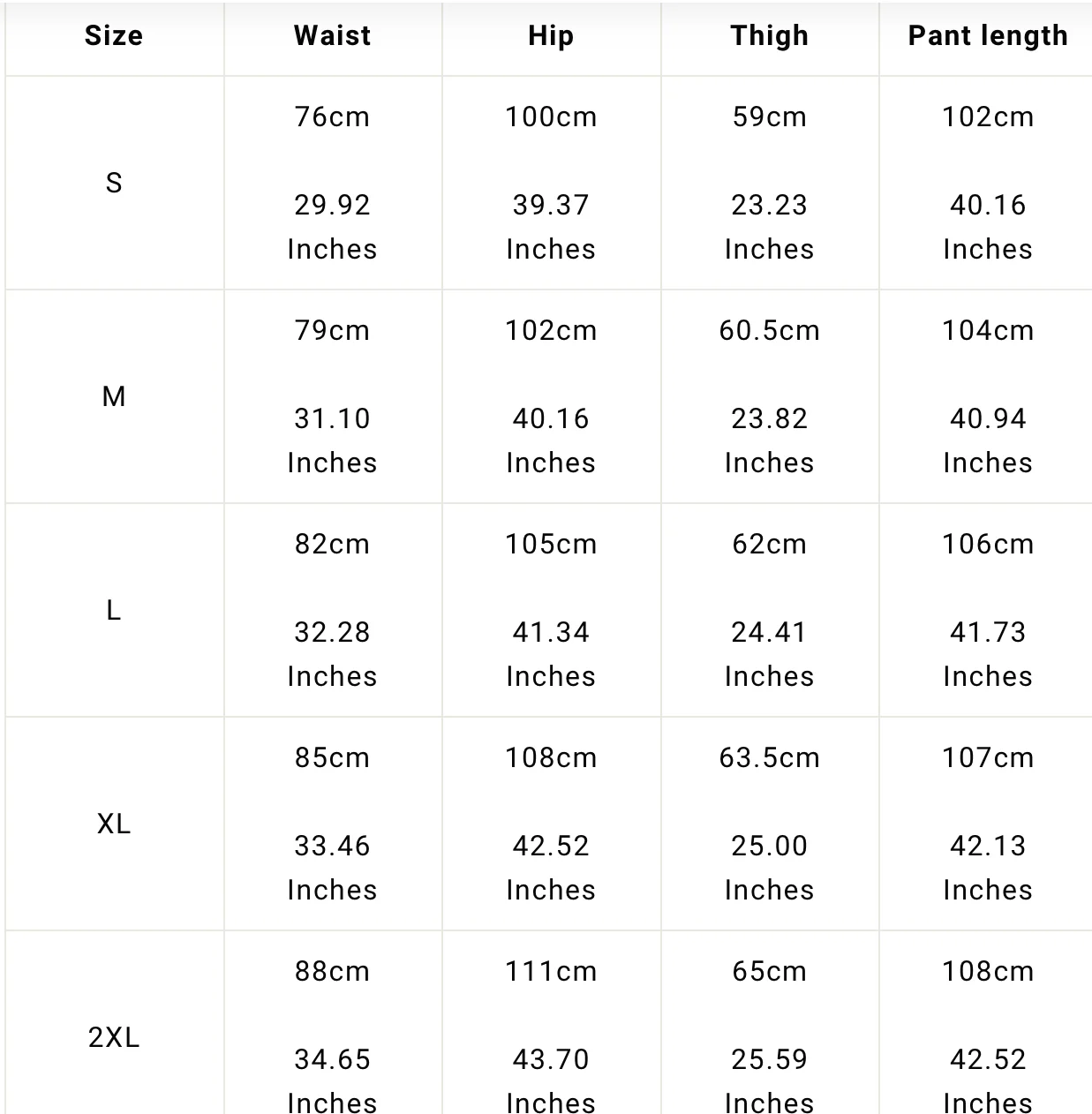
Task: Select the 2XL size row label
Action: pos(114,1037)
